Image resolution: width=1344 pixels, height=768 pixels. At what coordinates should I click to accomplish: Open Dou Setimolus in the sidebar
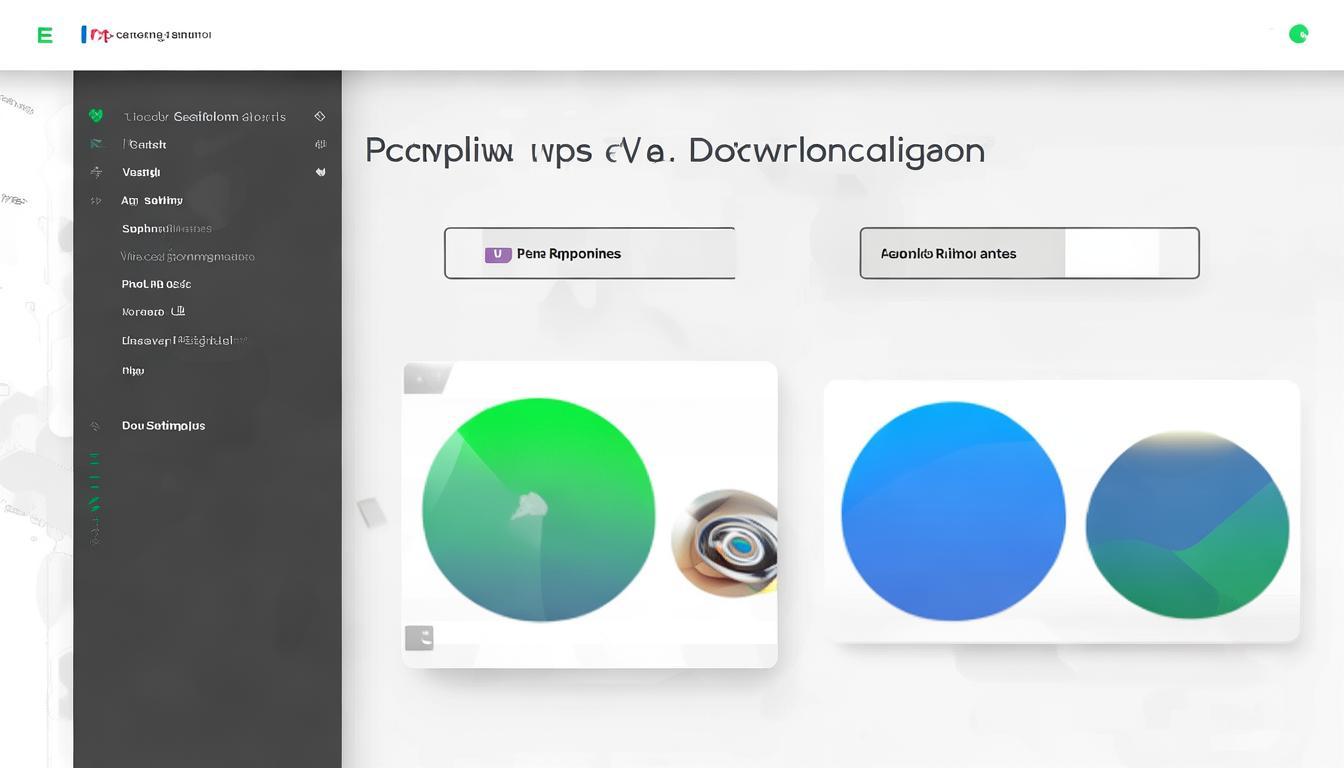point(163,426)
